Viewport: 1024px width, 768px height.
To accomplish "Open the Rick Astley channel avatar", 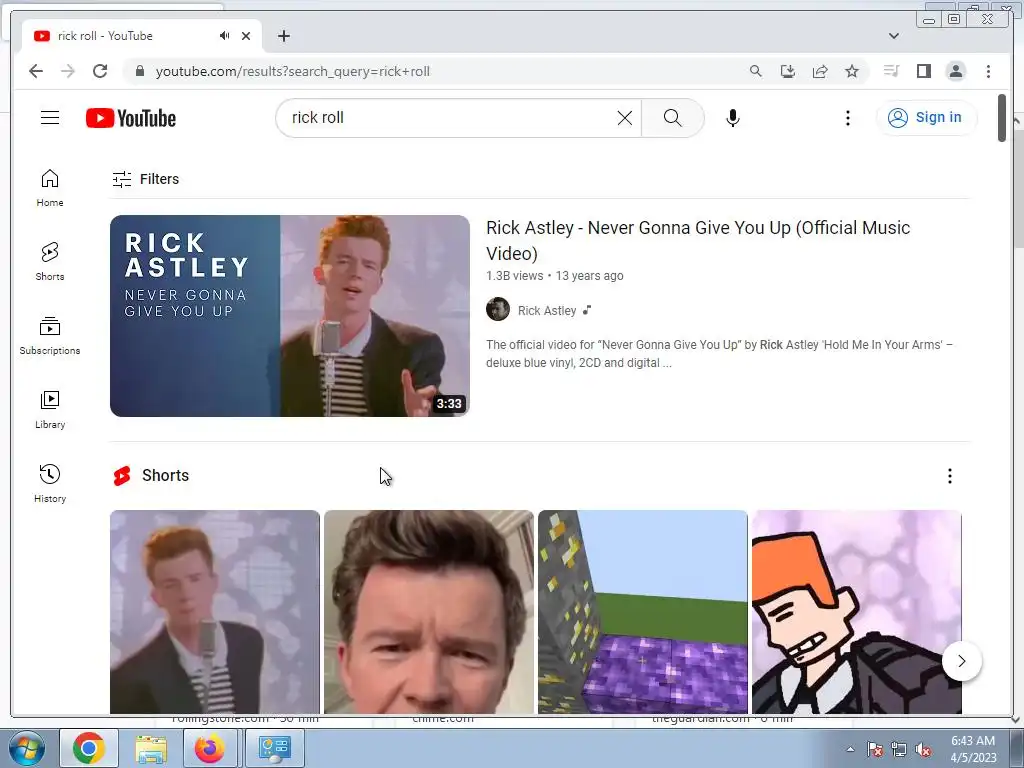I will pyautogui.click(x=498, y=310).
